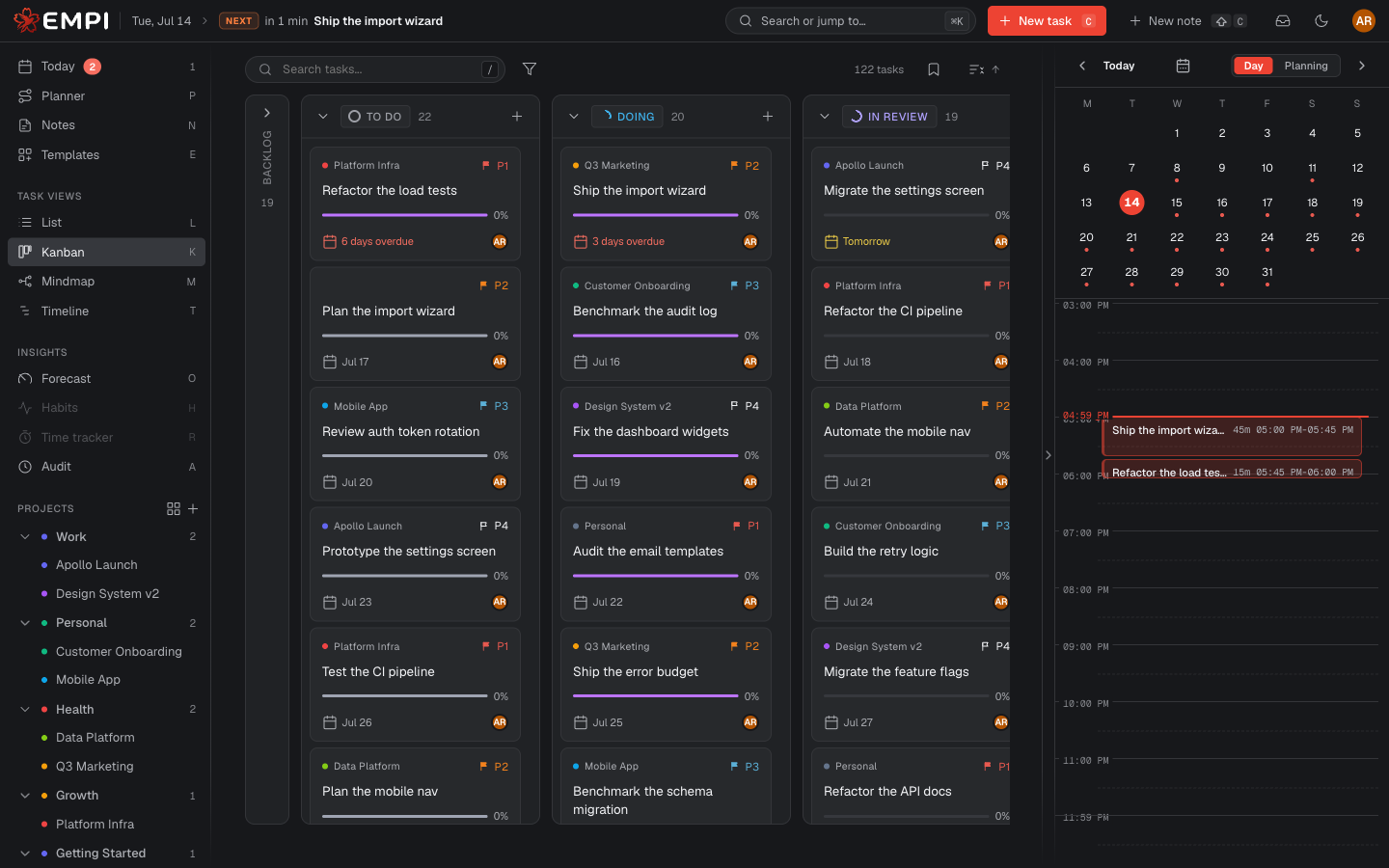Screen dimensions: 1389x868
Task: Go to next day arrow
Action: click(x=1362, y=66)
